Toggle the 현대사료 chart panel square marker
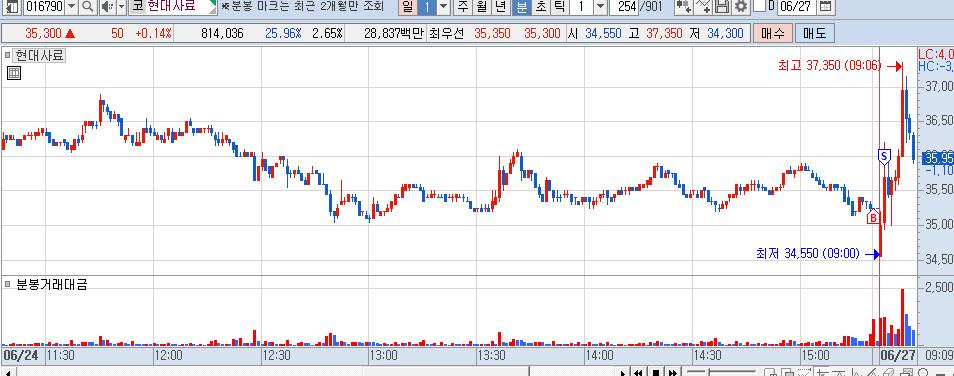Screen dimensions: 954x376 pyautogui.click(x=8, y=56)
